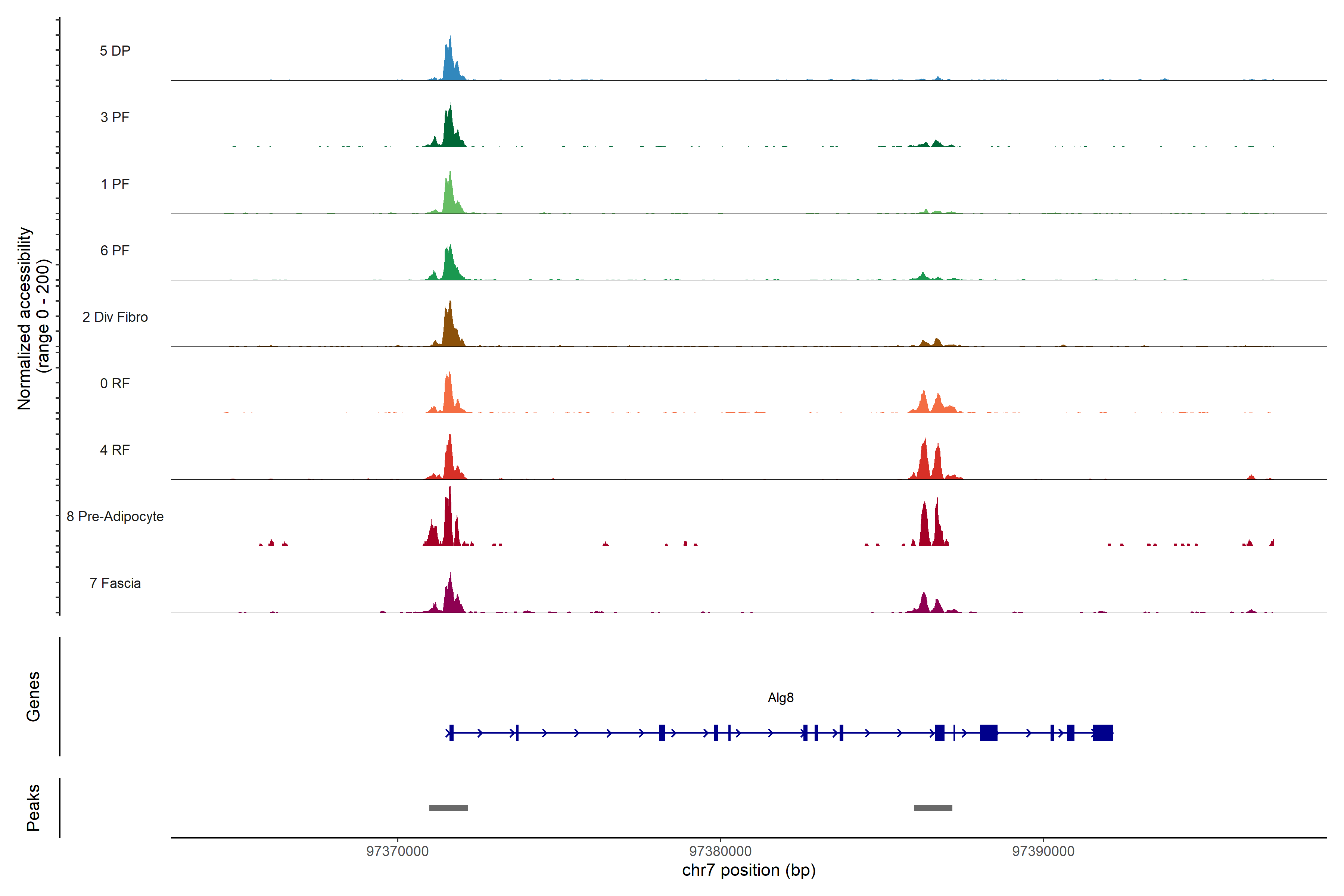Click the 3 PF track label

pyautogui.click(x=115, y=117)
